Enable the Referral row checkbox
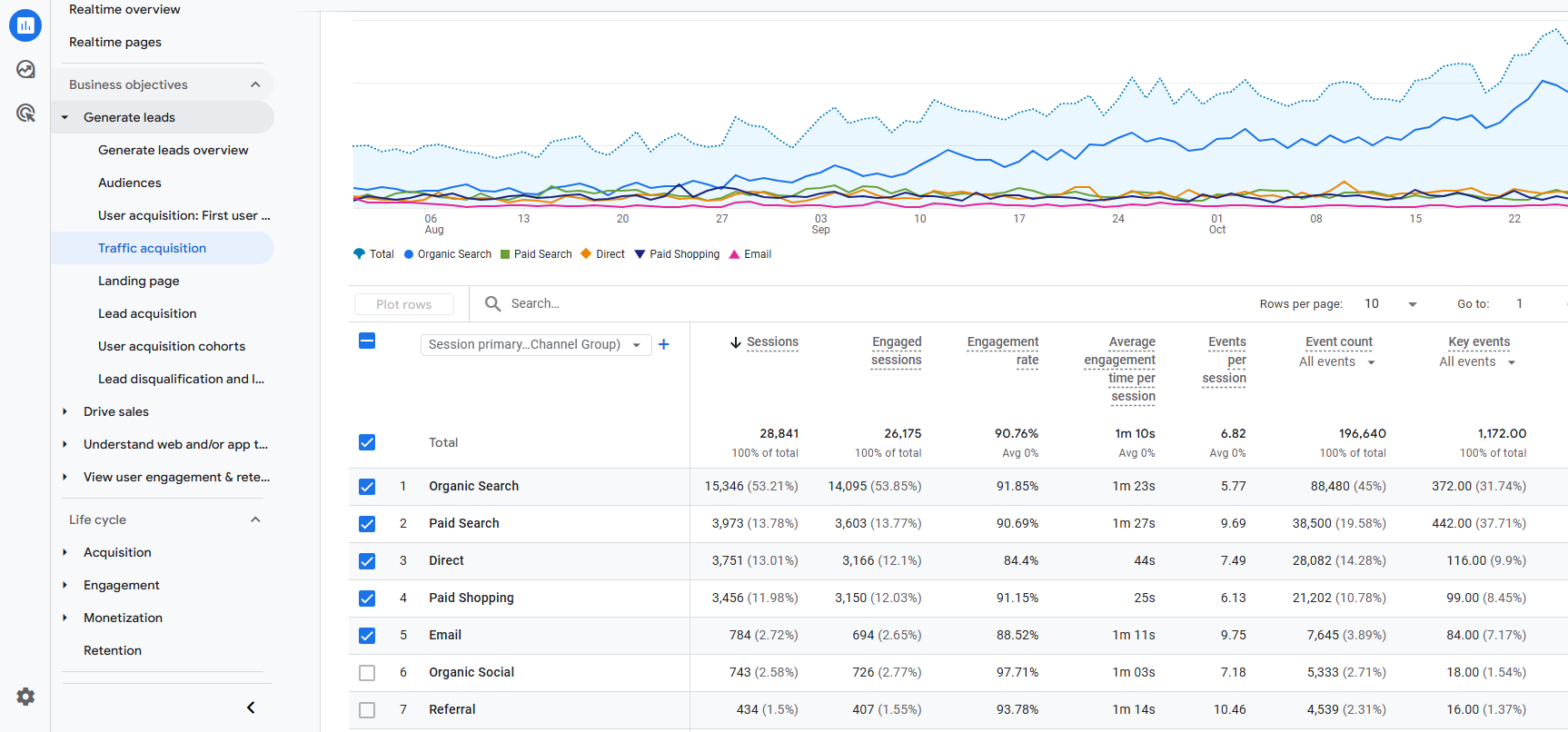Screen dimensions: 1568x732 pyautogui.click(x=367, y=710)
